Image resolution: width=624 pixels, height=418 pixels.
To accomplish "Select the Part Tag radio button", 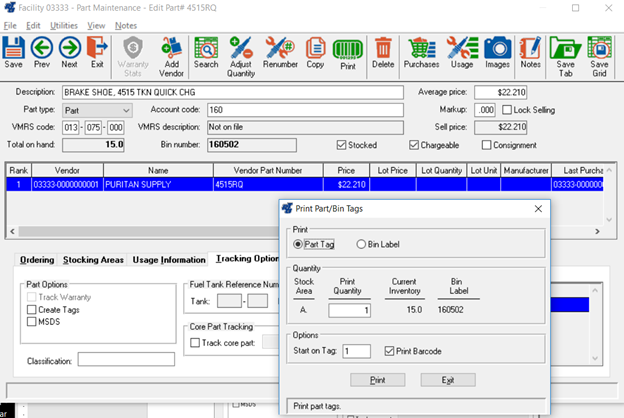I will (x=298, y=244).
